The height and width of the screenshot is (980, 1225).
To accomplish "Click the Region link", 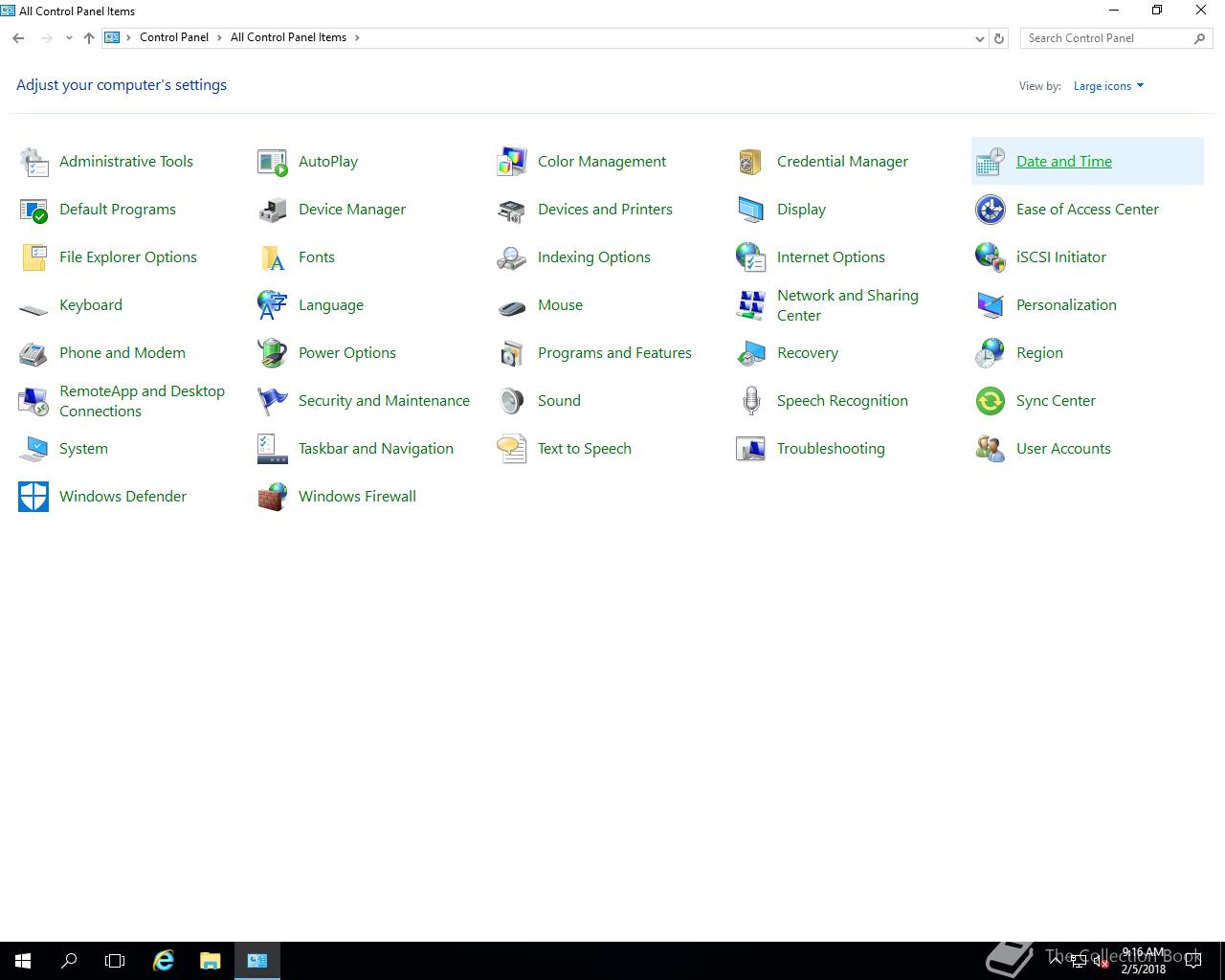I will click(x=1039, y=353).
